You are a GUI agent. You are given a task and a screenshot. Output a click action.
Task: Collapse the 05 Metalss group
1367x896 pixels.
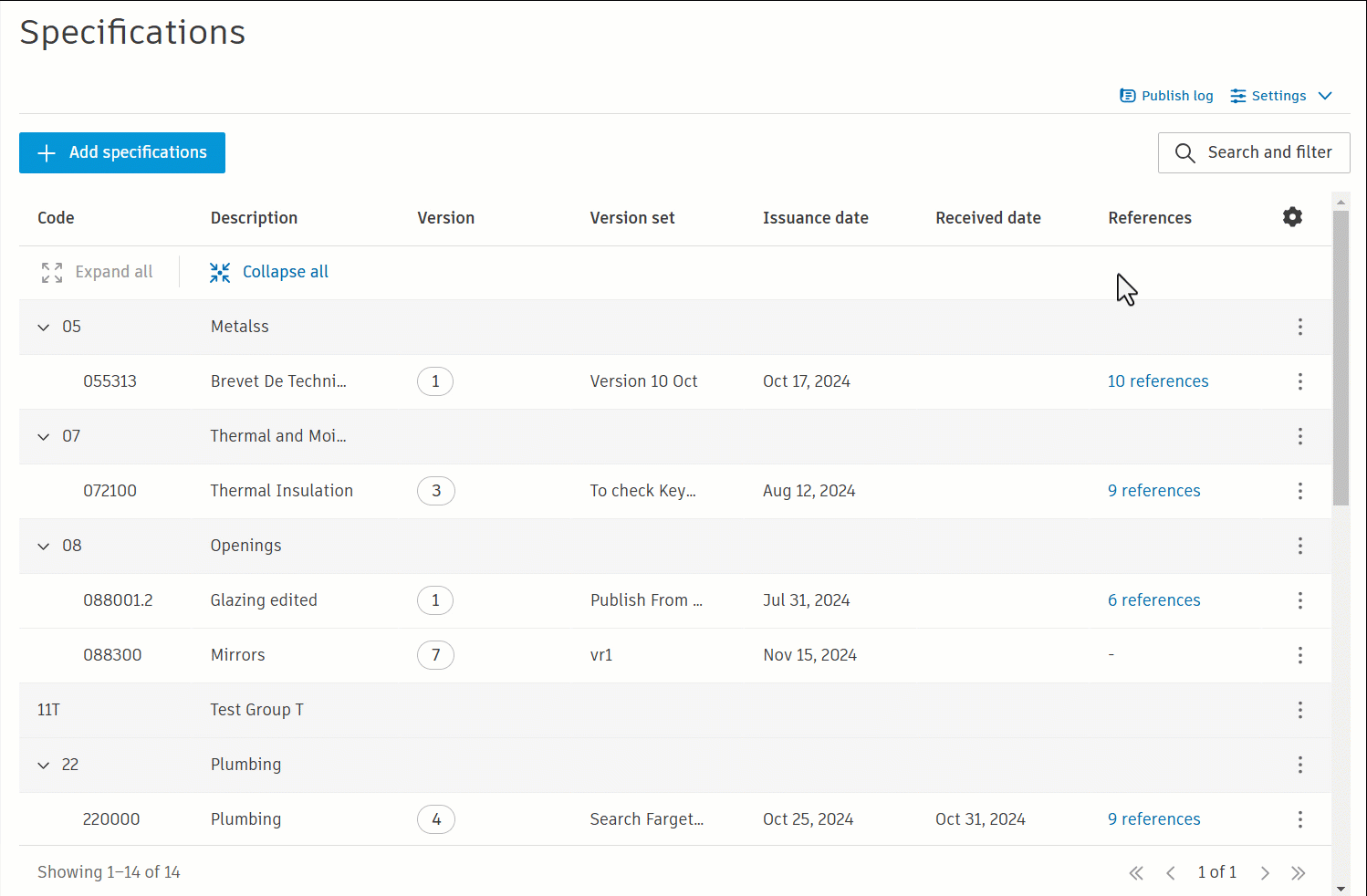point(44,327)
